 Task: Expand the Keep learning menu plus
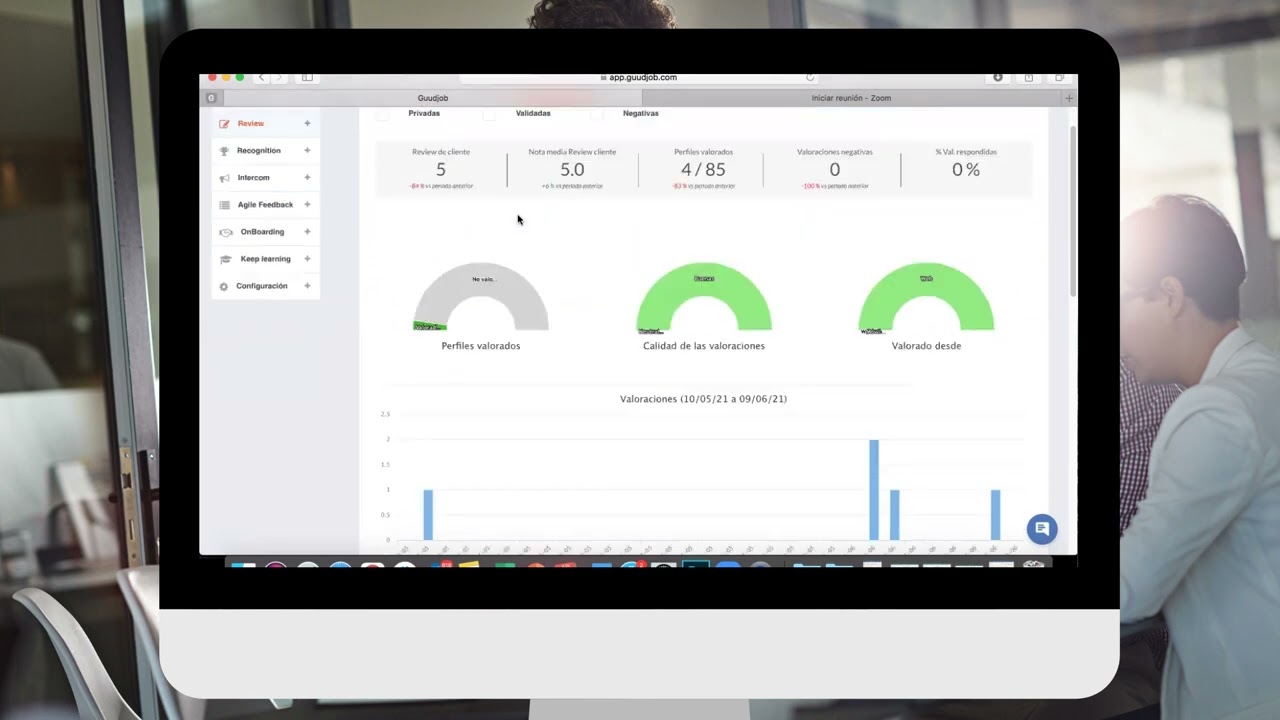coord(307,259)
